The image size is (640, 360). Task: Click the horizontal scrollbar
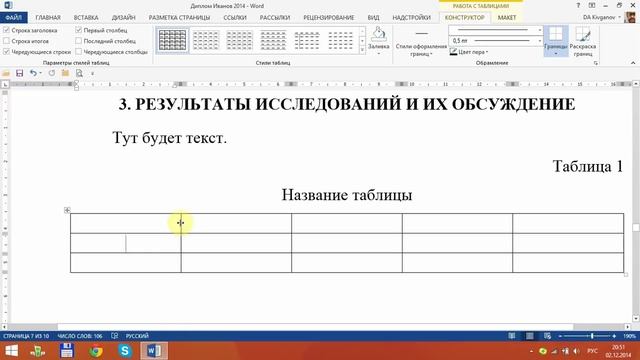coord(316,327)
